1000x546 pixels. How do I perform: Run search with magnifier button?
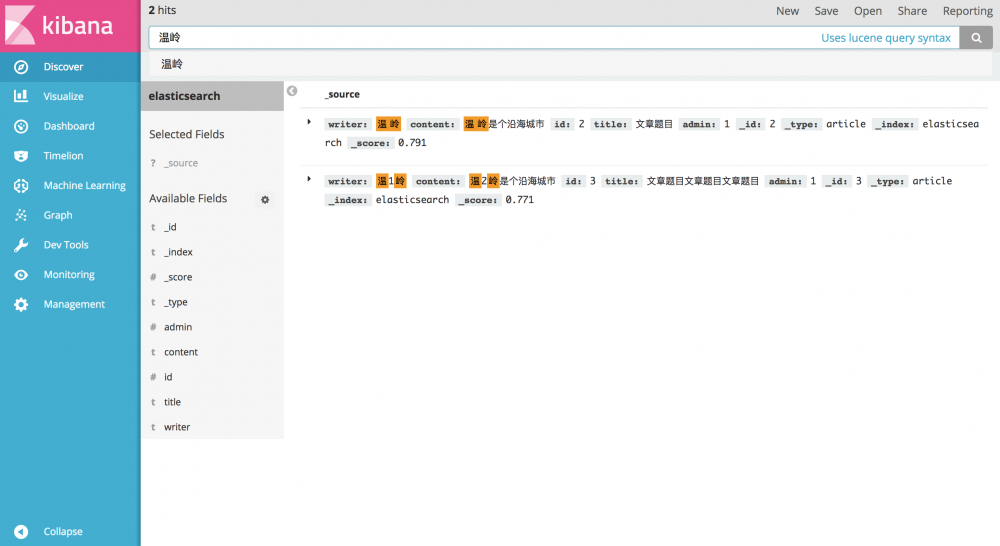[976, 38]
